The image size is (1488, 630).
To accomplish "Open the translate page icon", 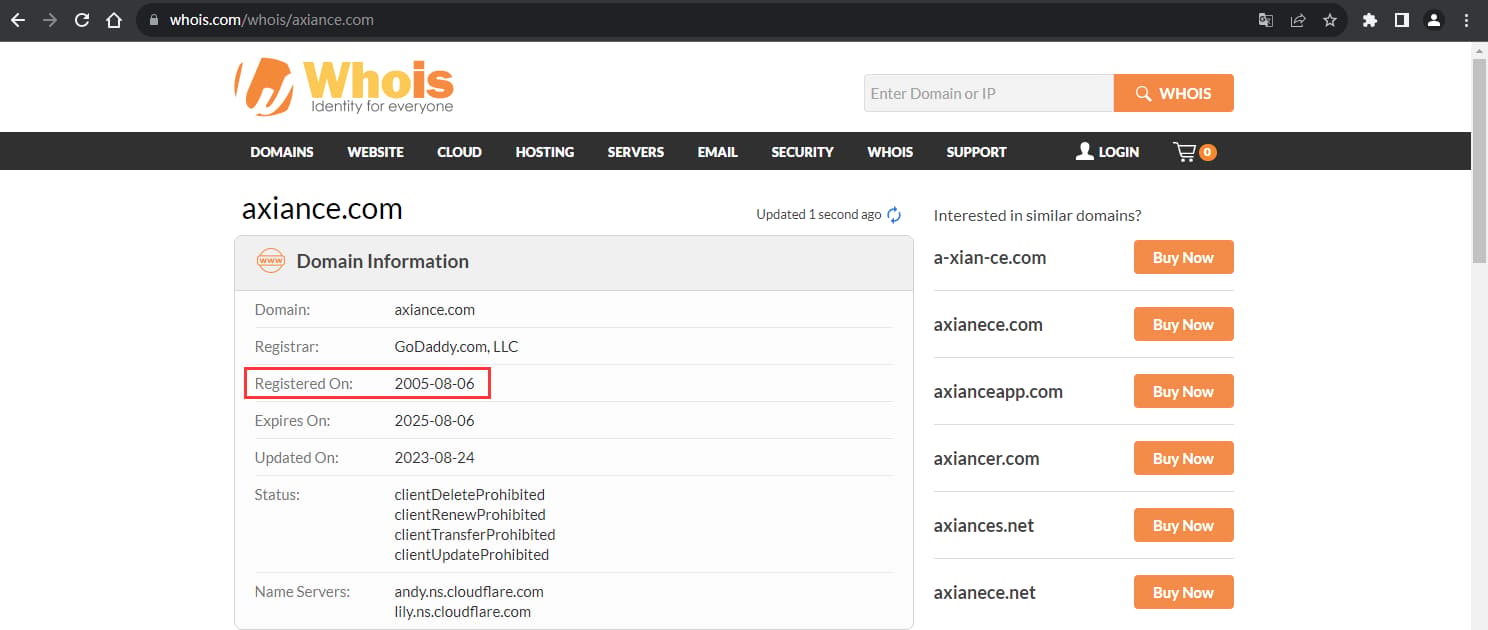I will [1266, 20].
